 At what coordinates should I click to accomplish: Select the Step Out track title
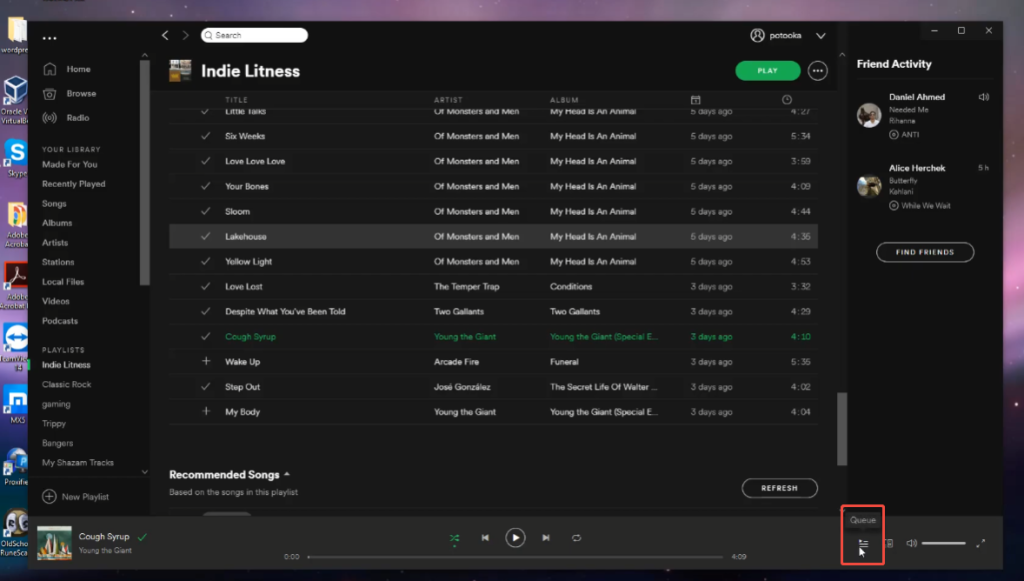pyautogui.click(x=242, y=387)
